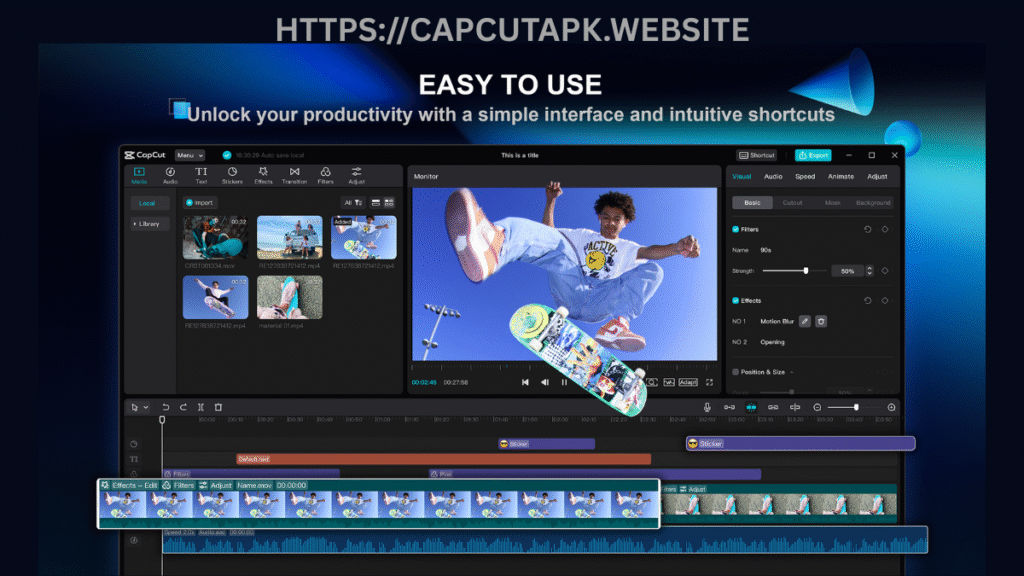Add keyframe for Filters section
This screenshot has width=1024, height=576.
click(x=885, y=229)
